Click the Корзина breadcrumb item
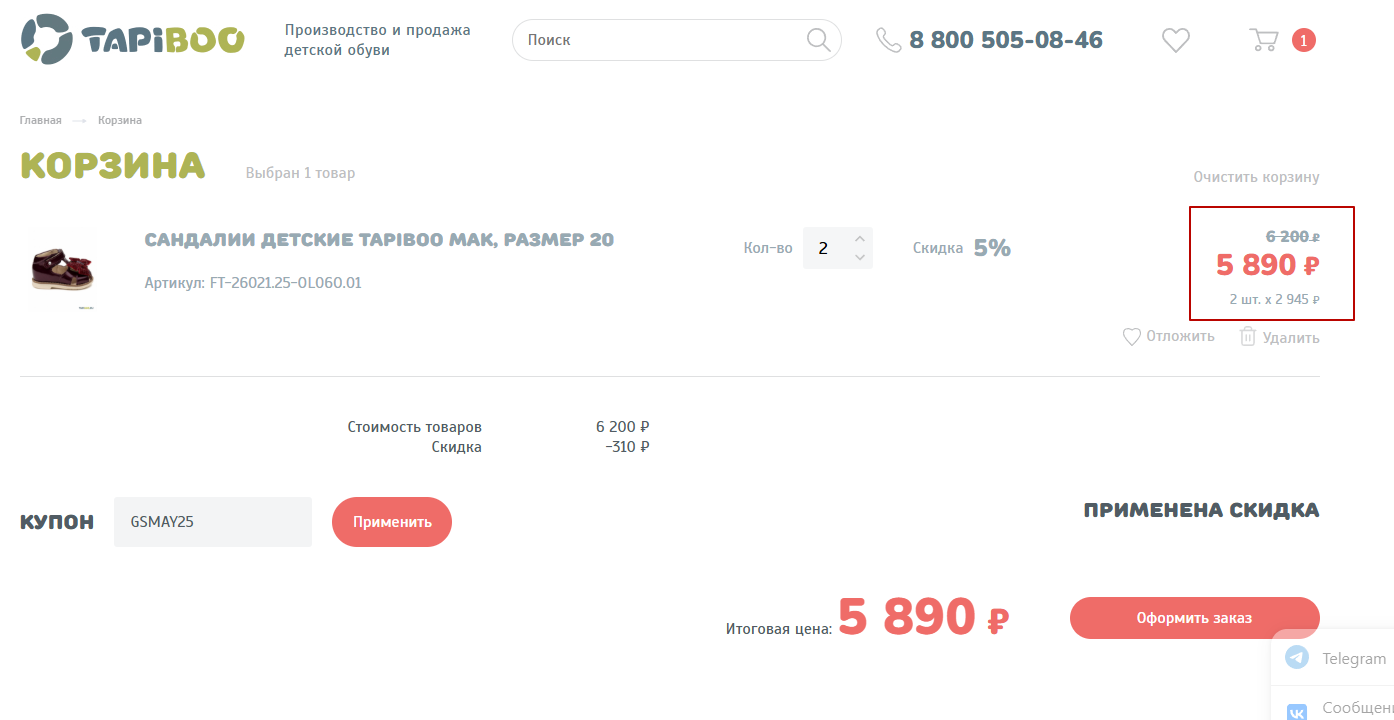This screenshot has height=720, width=1394. point(120,120)
